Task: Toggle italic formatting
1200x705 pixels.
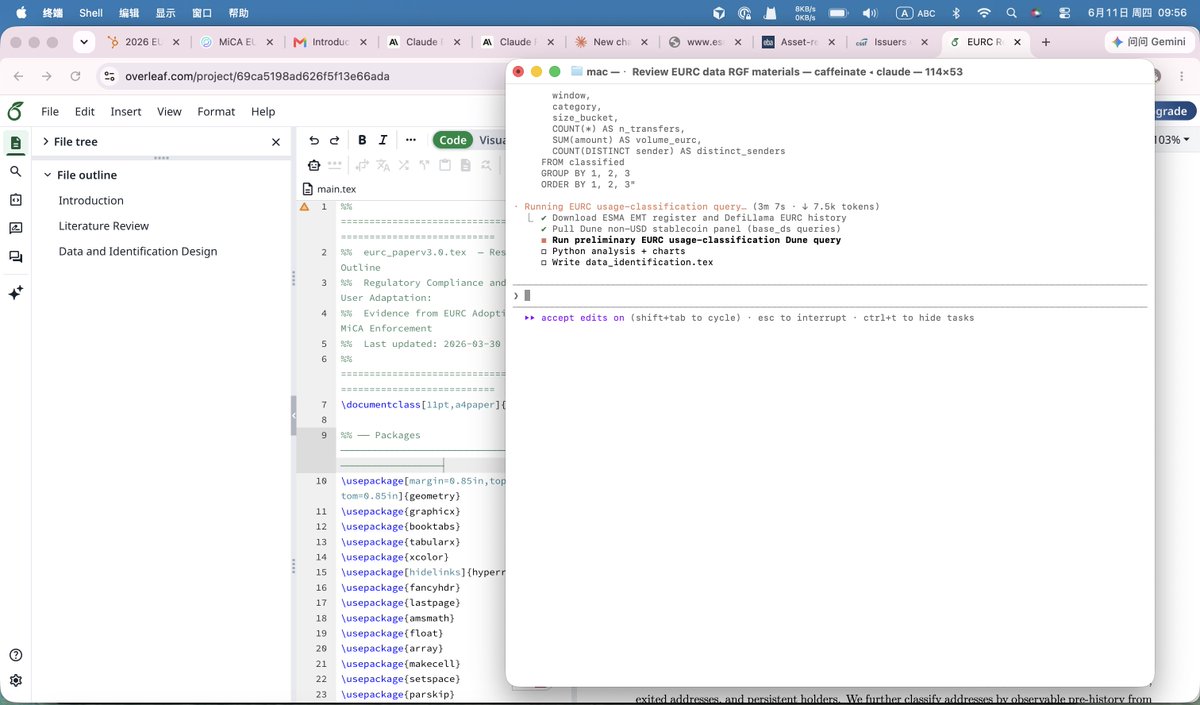Action: click(x=383, y=140)
